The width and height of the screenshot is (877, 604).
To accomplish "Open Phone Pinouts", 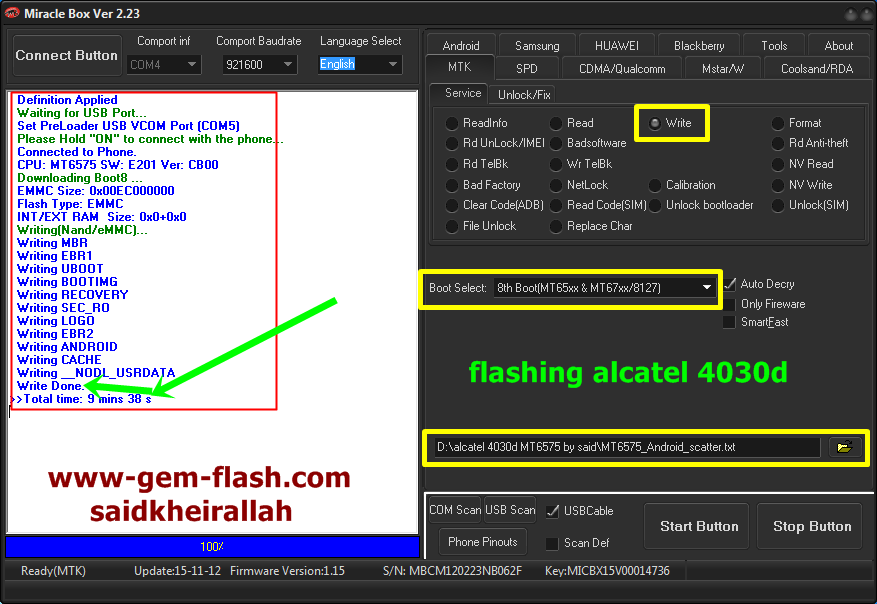I will coord(482,542).
